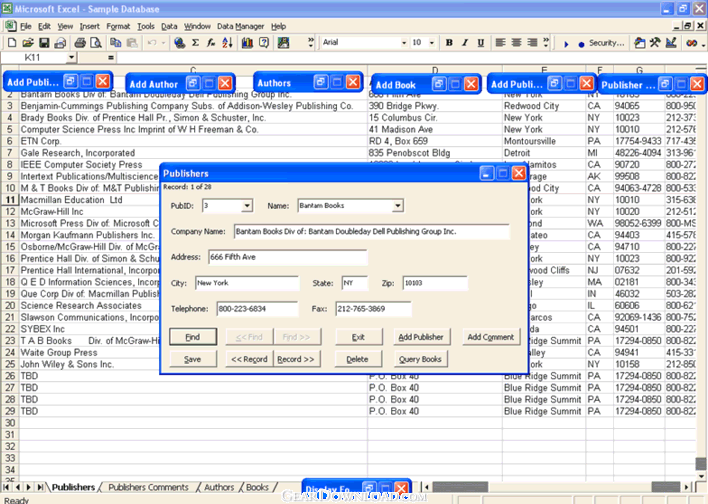This screenshot has width=708, height=504.
Task: Click the Zip field showing 10103
Action: pyautogui.click(x=435, y=283)
